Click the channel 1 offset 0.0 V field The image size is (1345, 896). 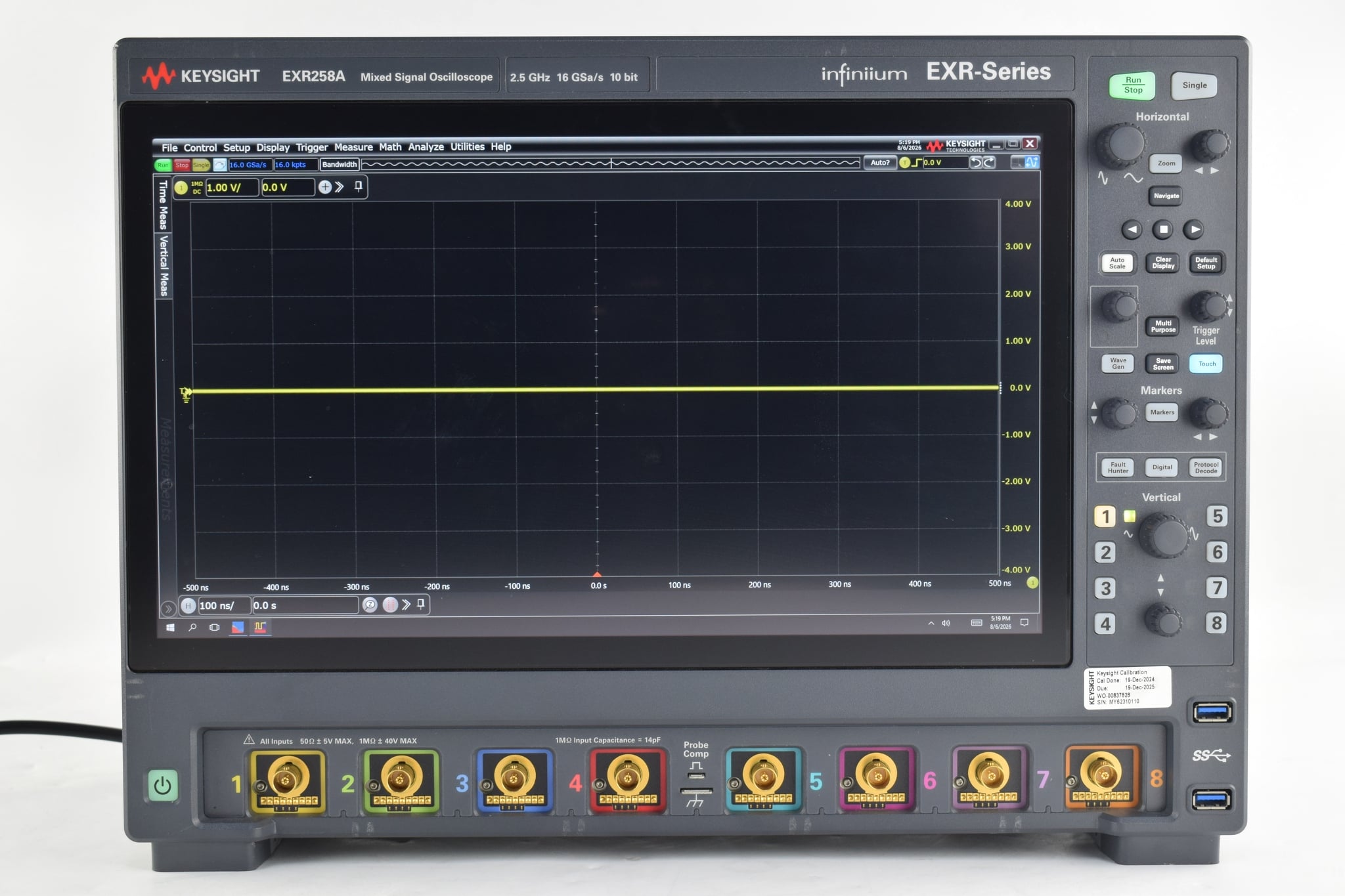click(288, 188)
